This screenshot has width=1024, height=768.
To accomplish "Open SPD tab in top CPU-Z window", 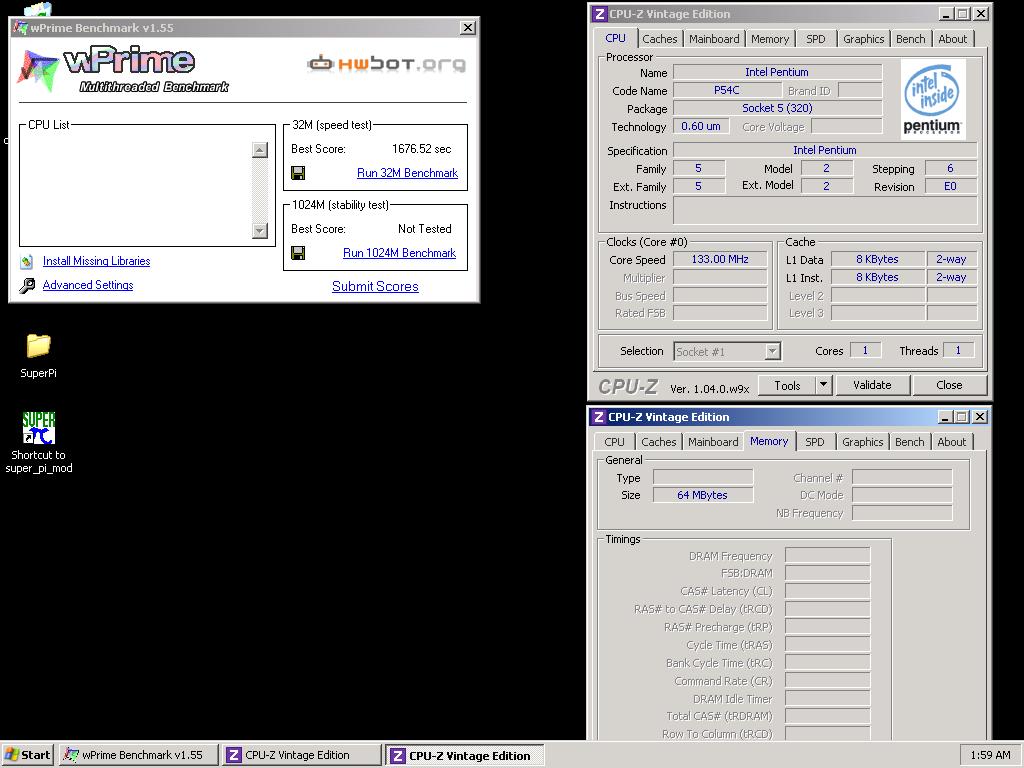I will coord(816,39).
